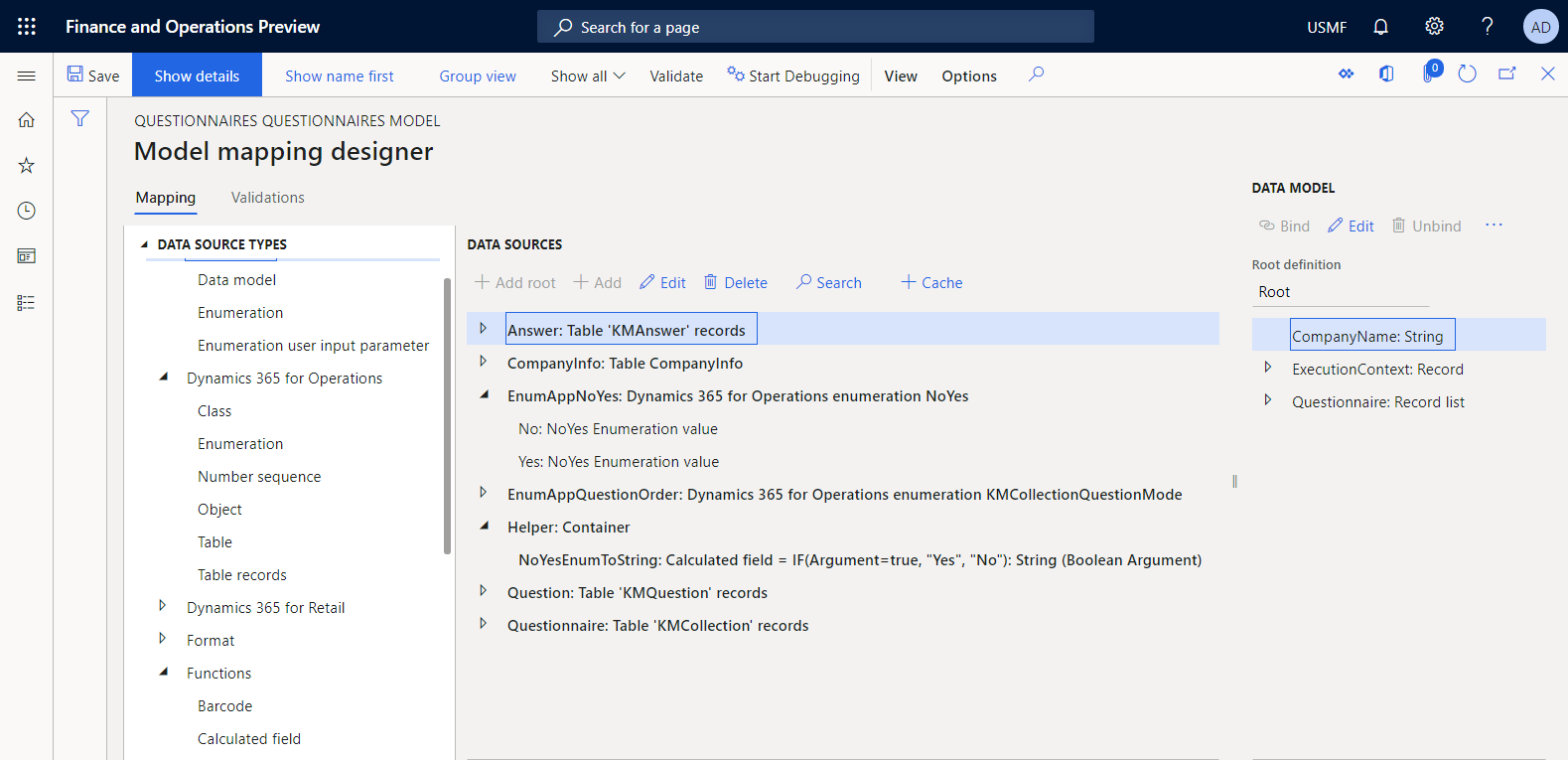Expand Questionnaire record list in data model
This screenshot has width=1568, height=760.
[1268, 400]
